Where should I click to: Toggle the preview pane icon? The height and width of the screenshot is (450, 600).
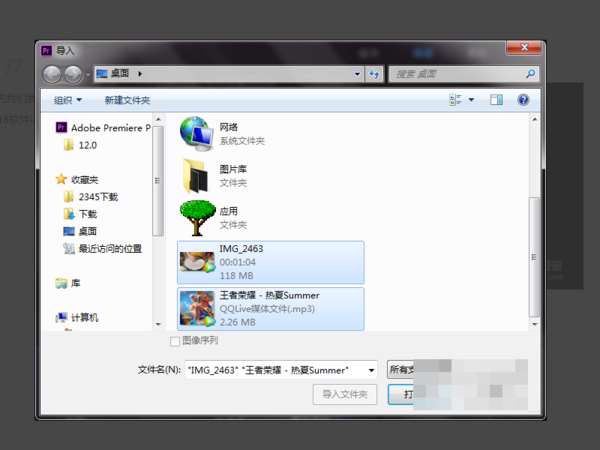point(496,100)
